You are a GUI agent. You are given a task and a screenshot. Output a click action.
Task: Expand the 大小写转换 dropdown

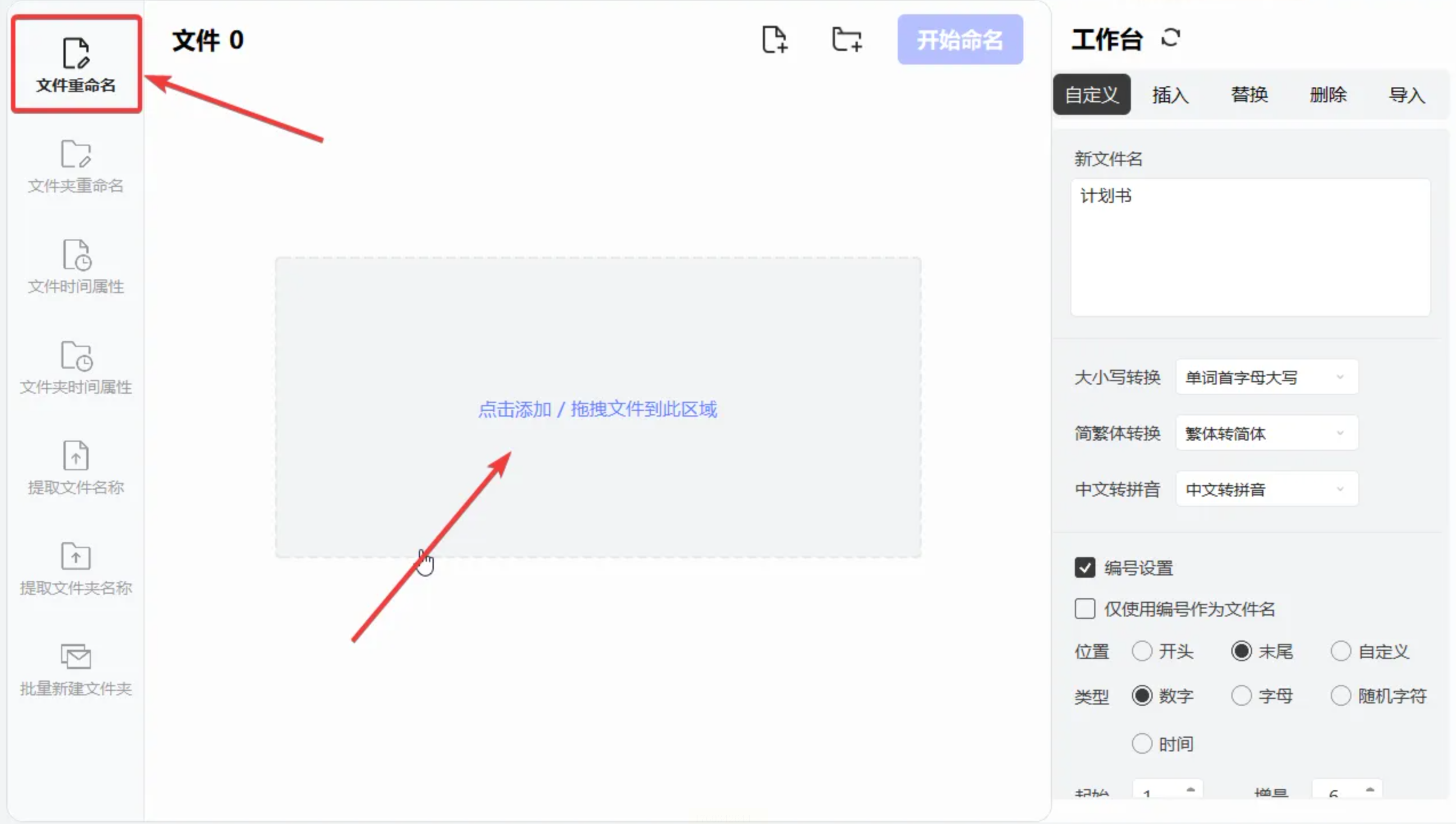(1266, 377)
